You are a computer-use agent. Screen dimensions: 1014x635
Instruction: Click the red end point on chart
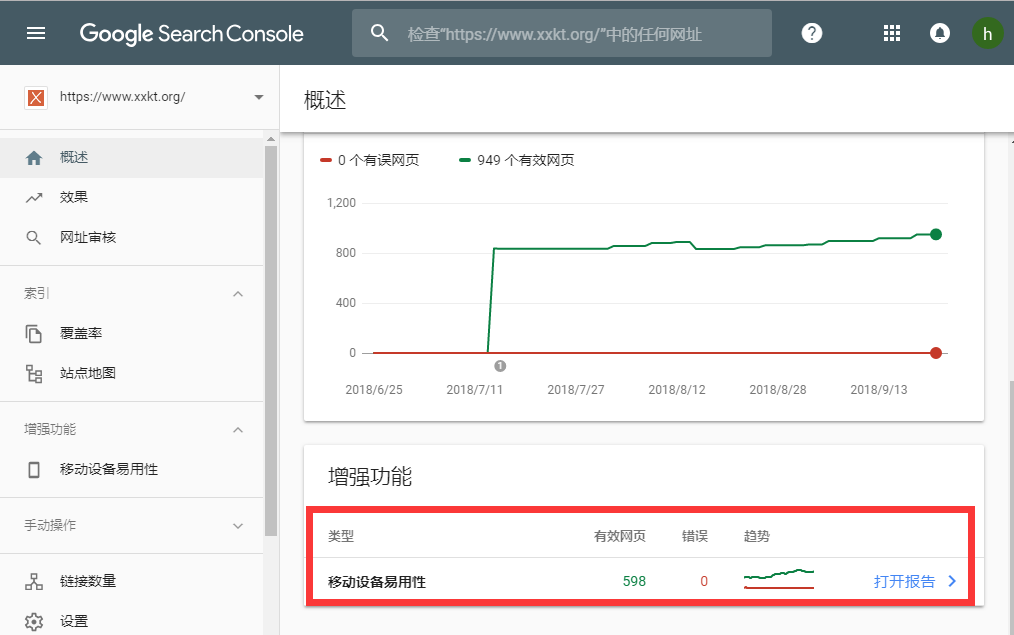click(x=936, y=353)
